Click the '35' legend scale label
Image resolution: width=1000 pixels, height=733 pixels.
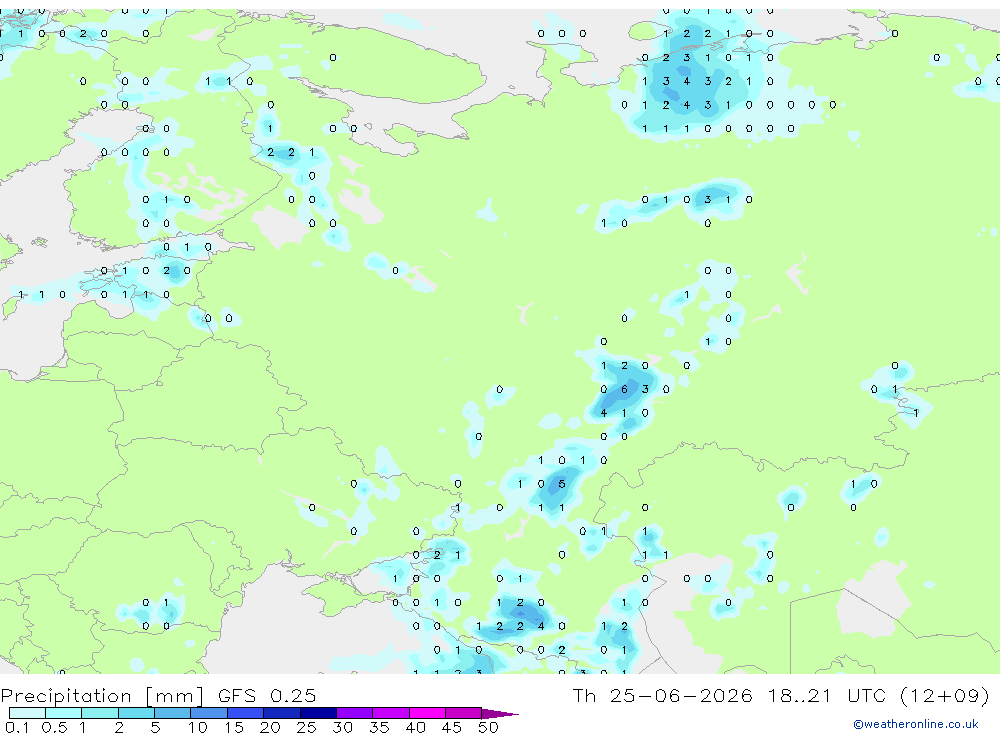coord(379,727)
